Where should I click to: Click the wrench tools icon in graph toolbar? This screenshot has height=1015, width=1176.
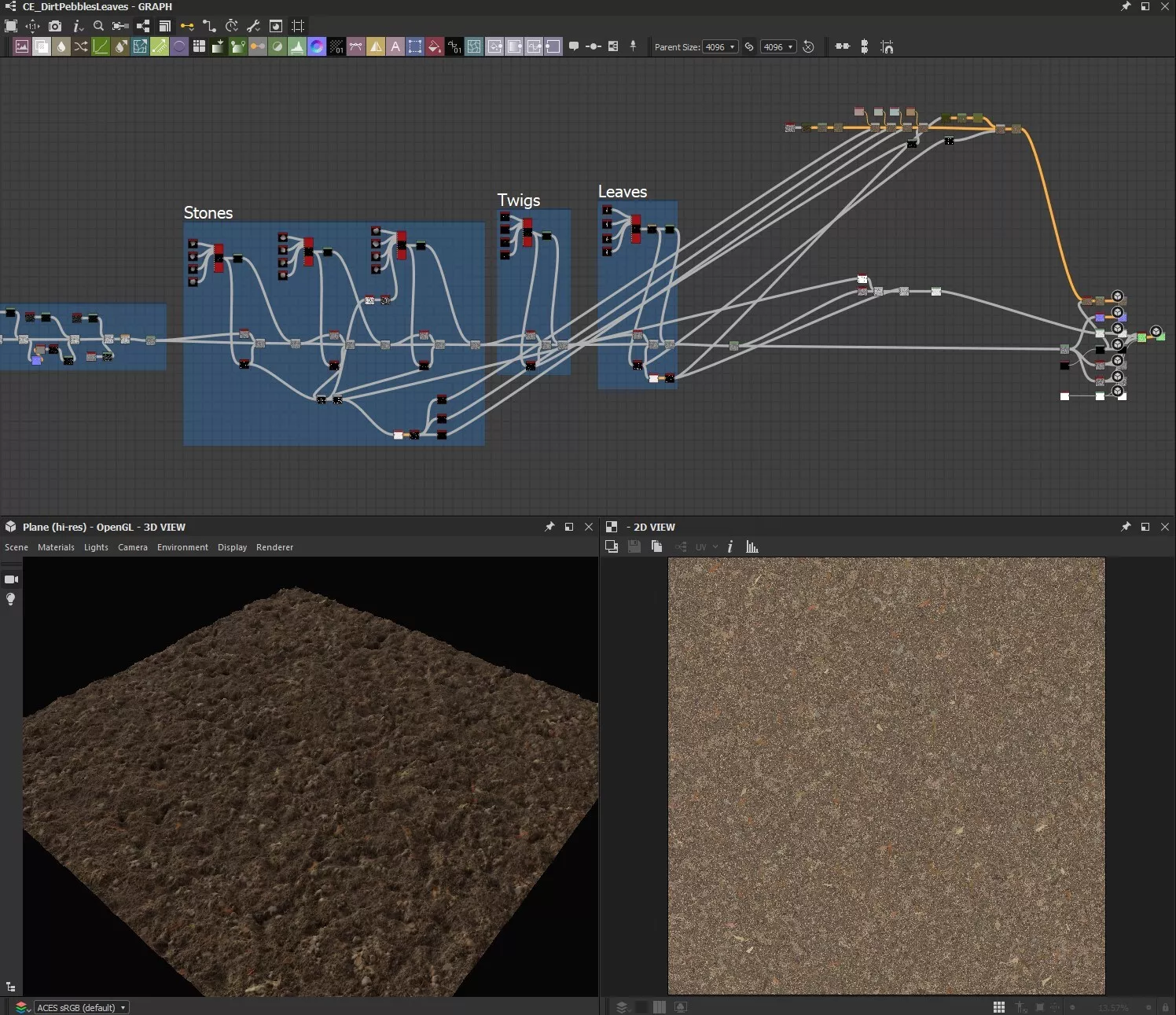(x=253, y=26)
